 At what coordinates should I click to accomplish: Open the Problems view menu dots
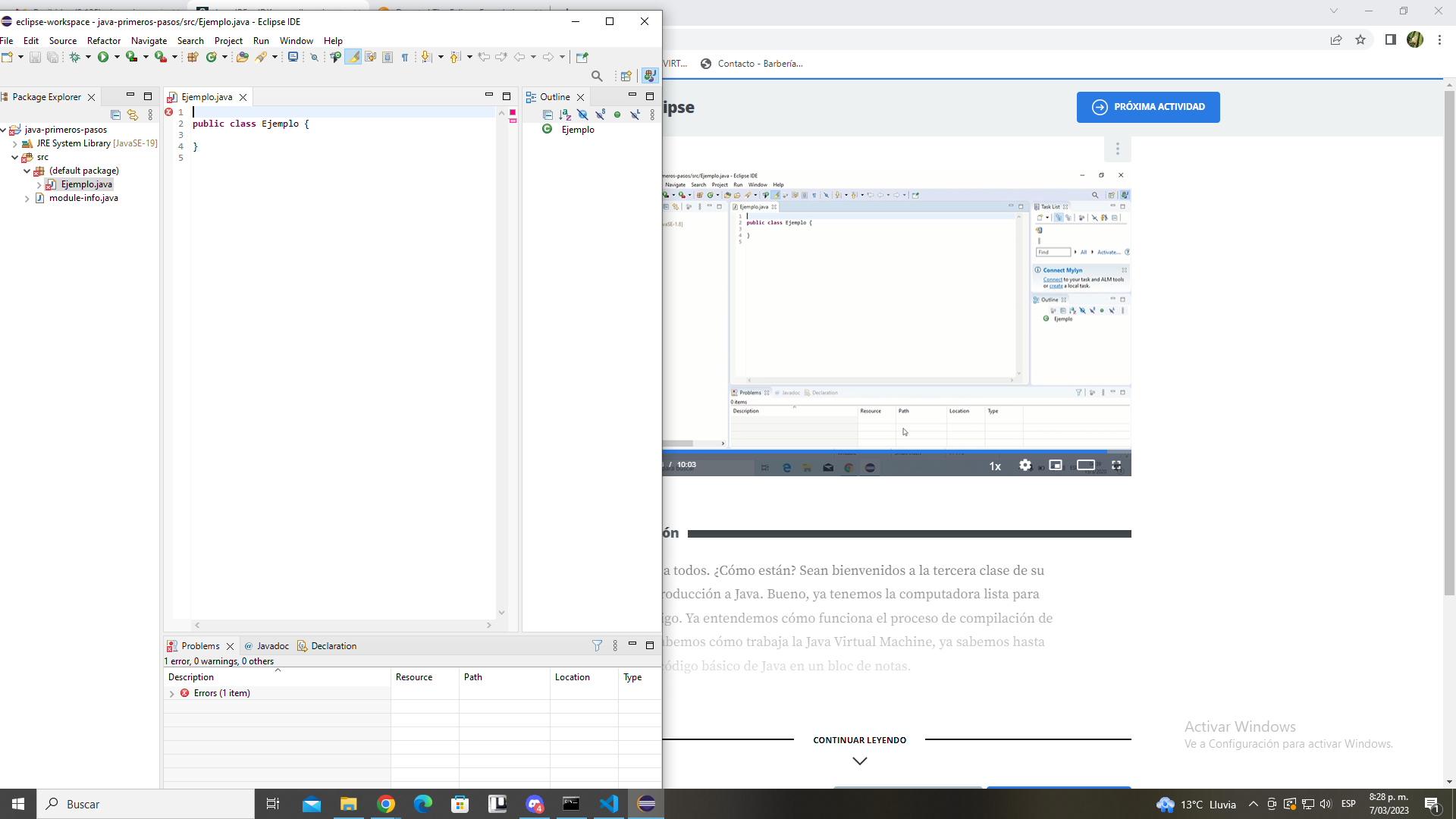(615, 645)
